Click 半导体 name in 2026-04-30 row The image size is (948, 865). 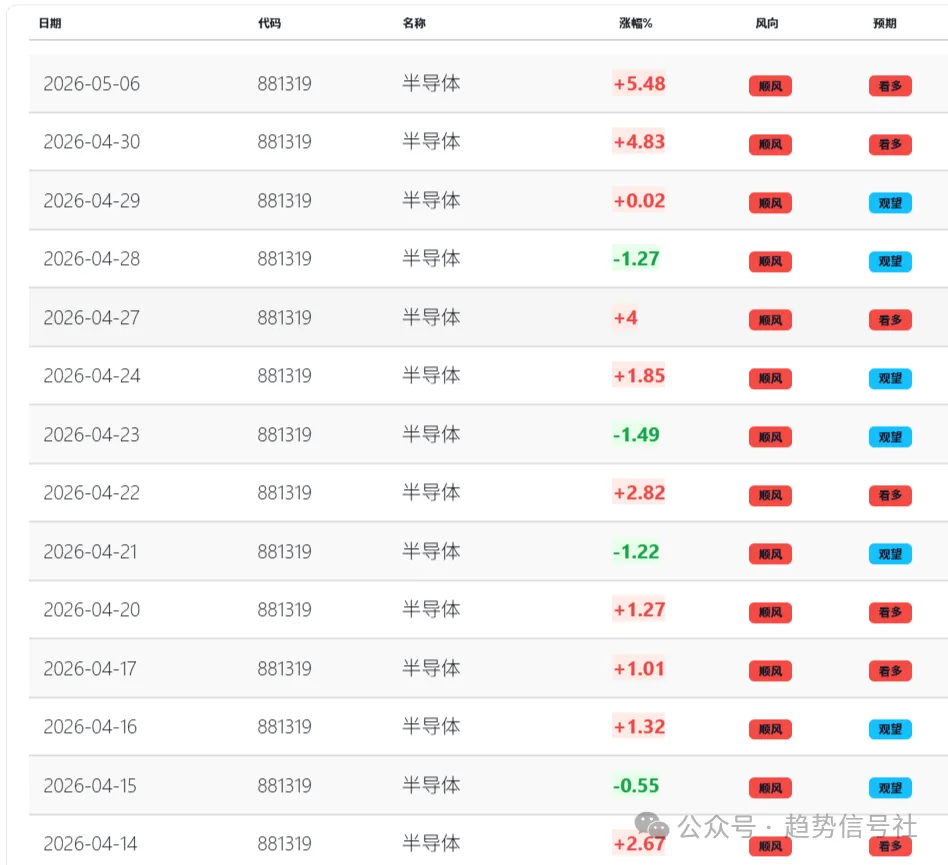point(432,142)
